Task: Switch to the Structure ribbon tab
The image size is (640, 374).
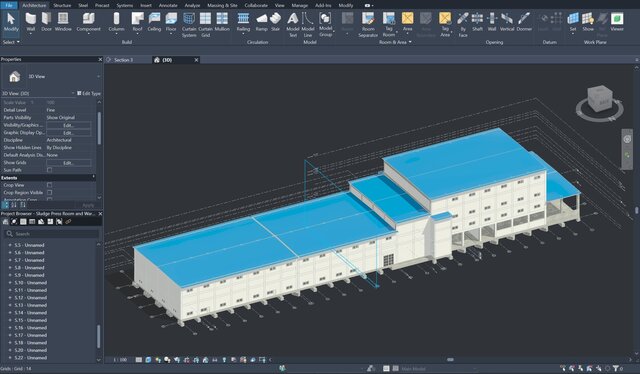Action: (x=62, y=5)
